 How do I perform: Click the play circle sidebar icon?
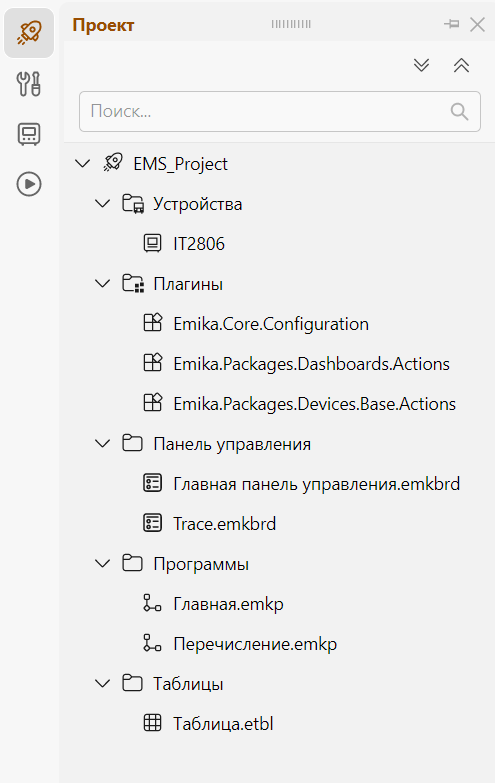coord(29,184)
